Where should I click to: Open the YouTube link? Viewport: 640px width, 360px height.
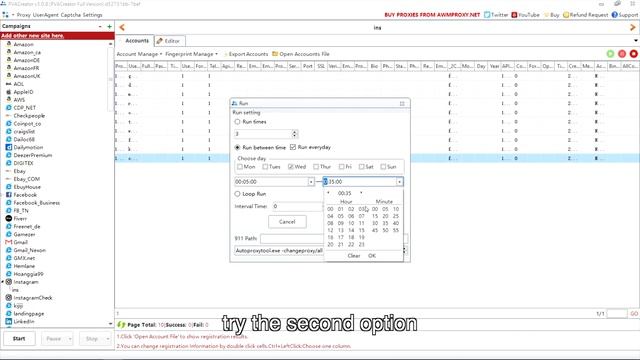click(526, 15)
